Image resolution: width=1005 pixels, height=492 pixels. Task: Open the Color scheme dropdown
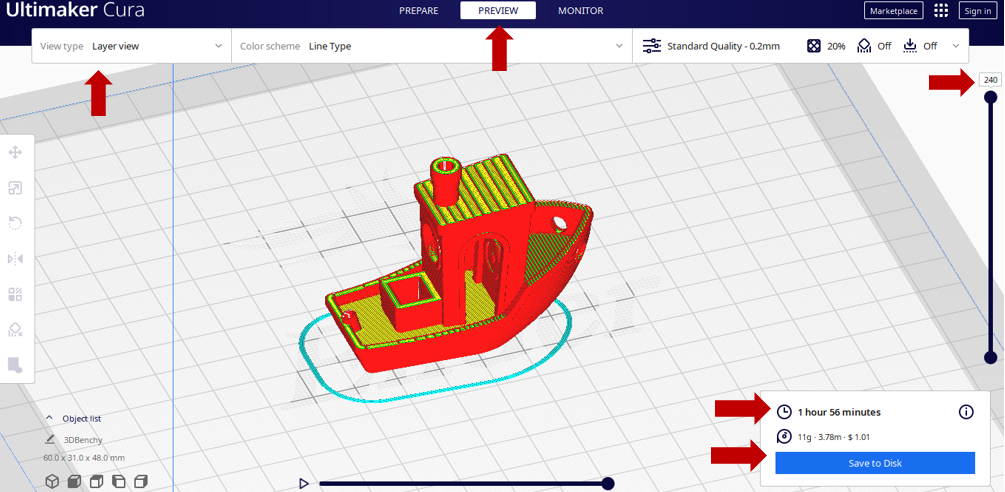[431, 46]
